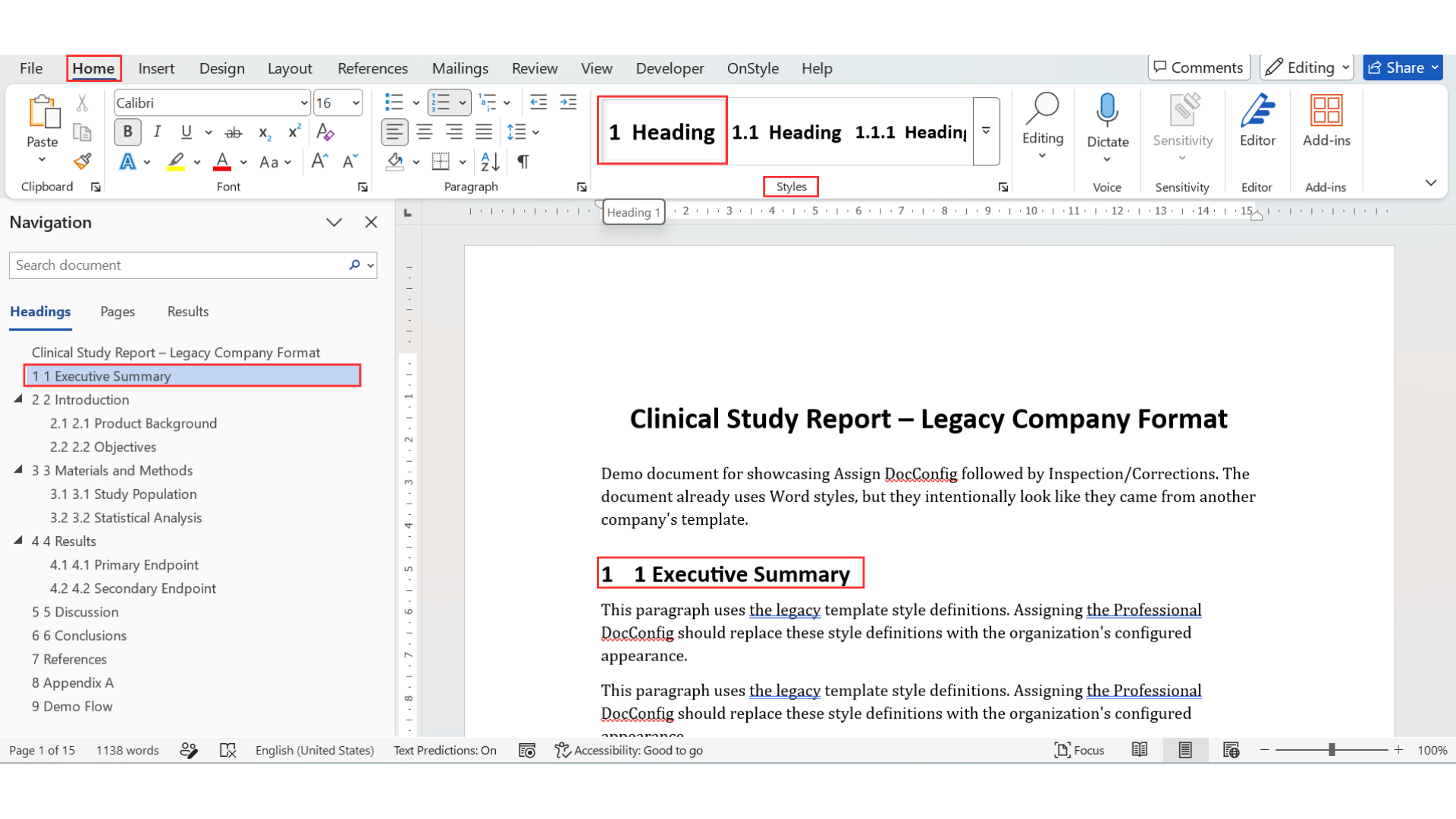Open the Font dialog launcher
1456x819 pixels.
pyautogui.click(x=362, y=187)
